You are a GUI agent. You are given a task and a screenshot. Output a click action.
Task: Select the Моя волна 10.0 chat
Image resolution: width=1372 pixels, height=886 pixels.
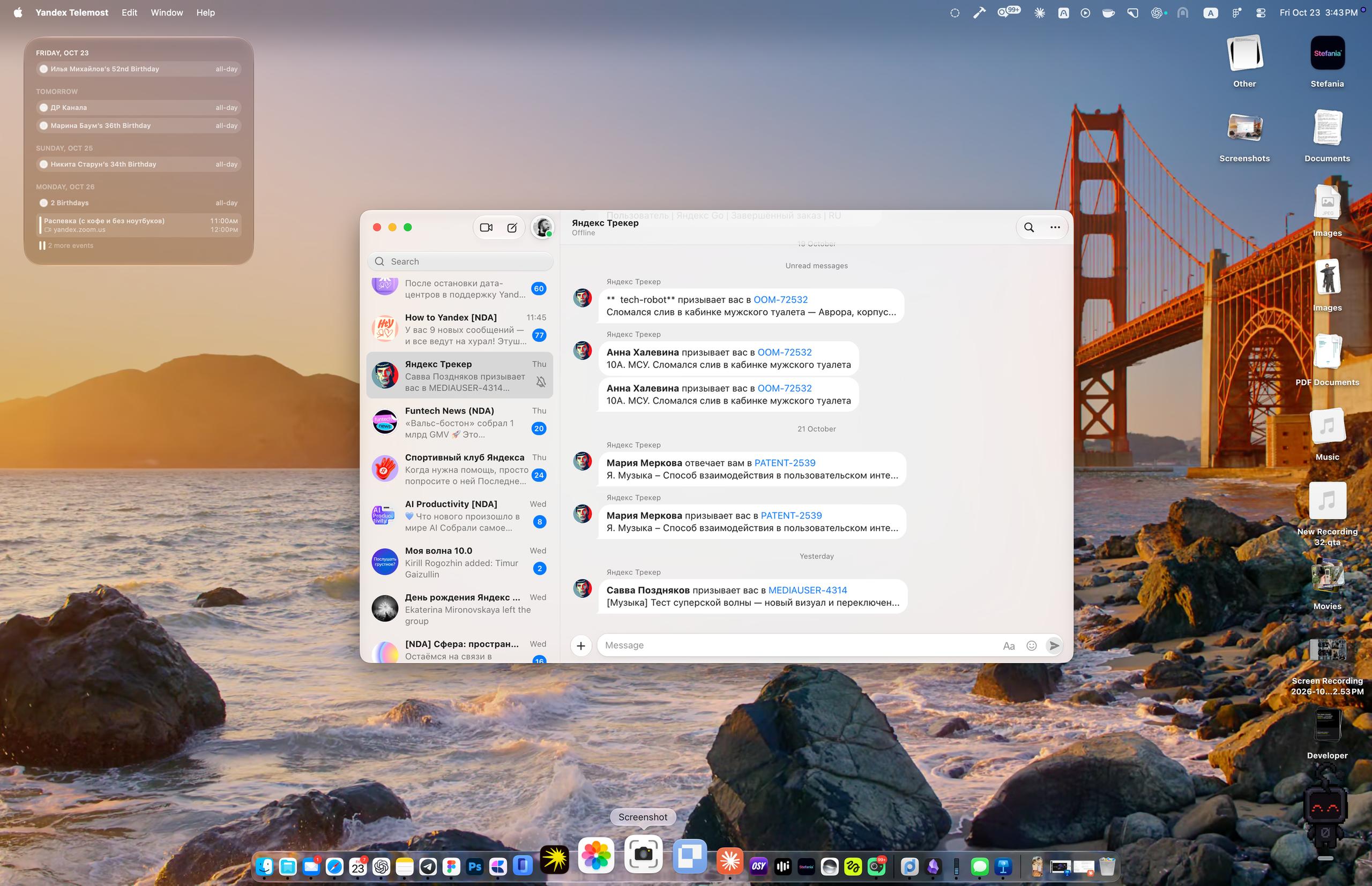pyautogui.click(x=460, y=562)
